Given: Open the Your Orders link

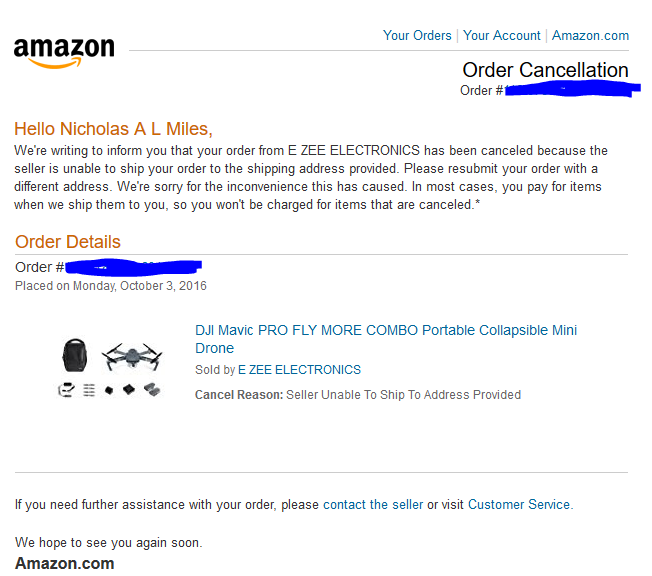Looking at the screenshot, I should (417, 35).
